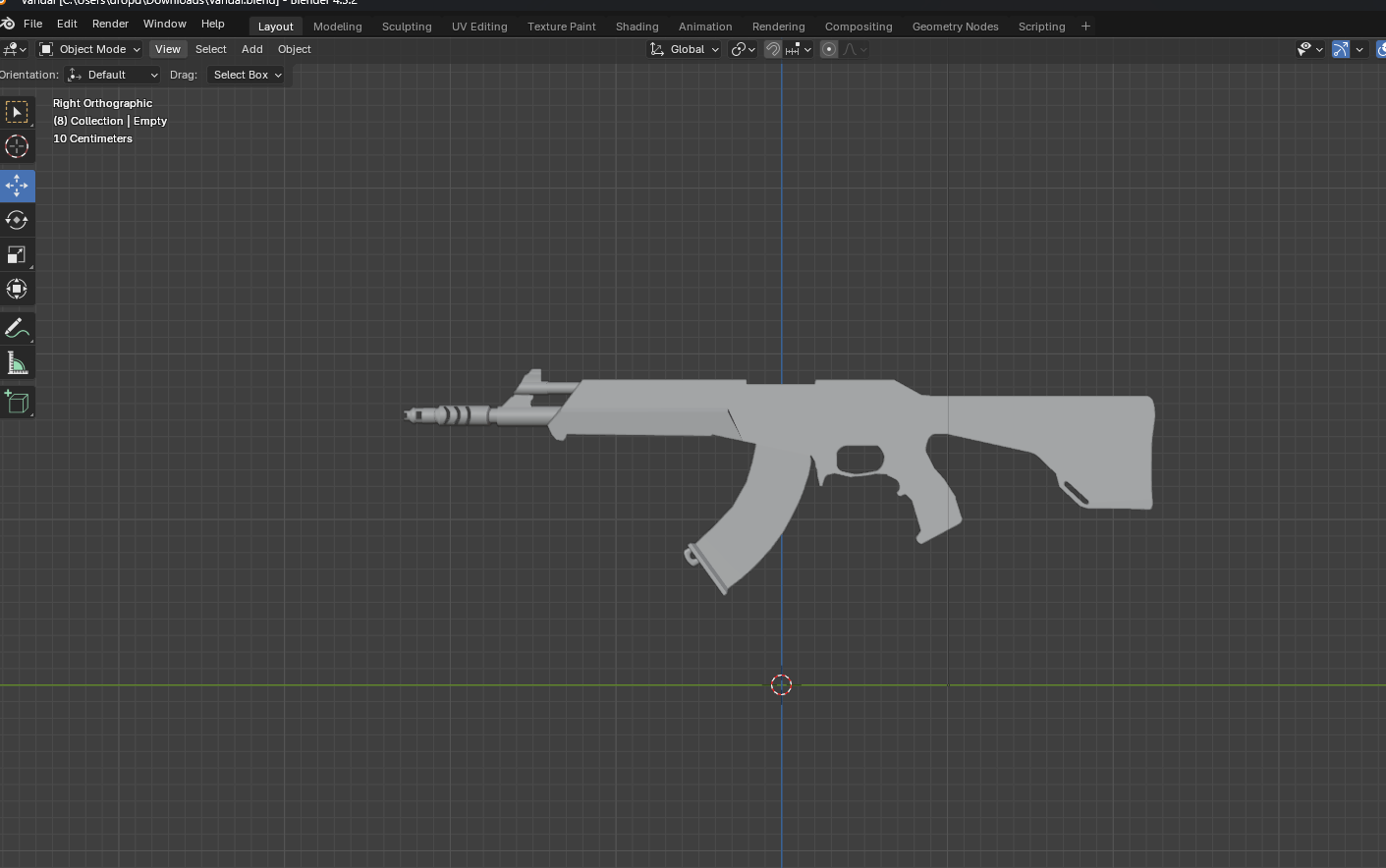The height and width of the screenshot is (868, 1386).
Task: Toggle snapping magnet icon
Action: click(x=773, y=49)
